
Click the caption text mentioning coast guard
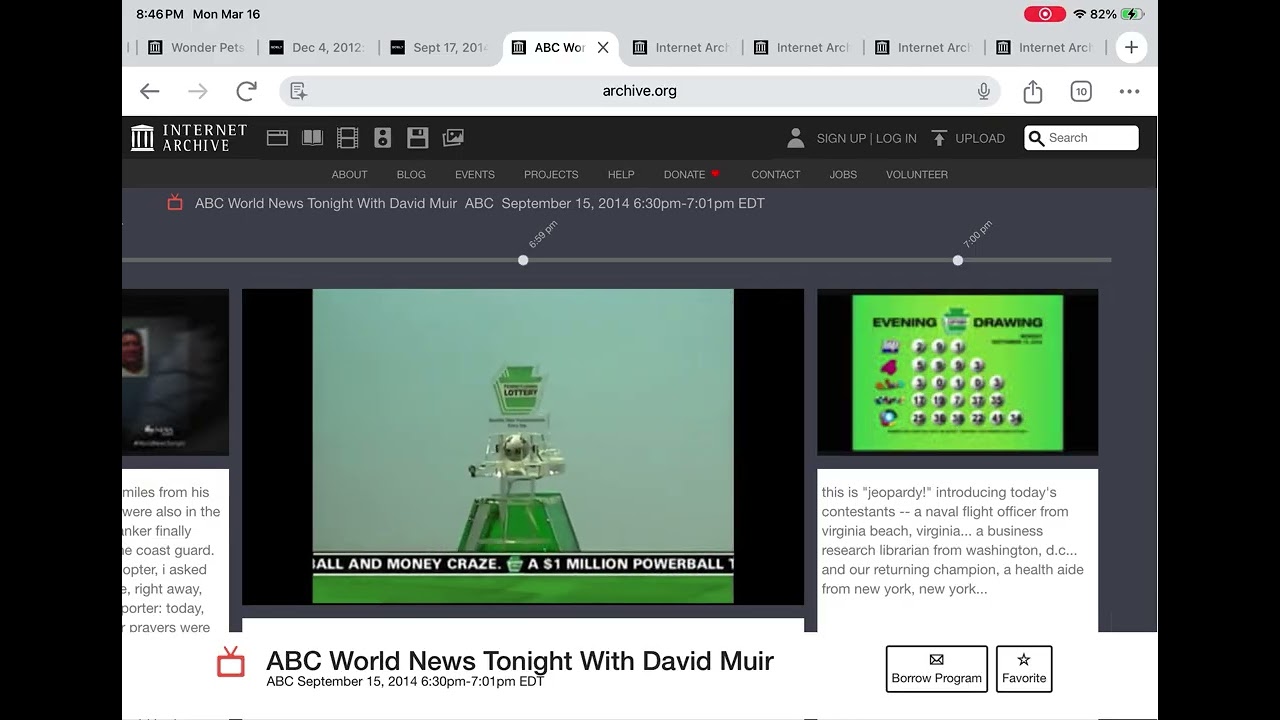tap(171, 560)
